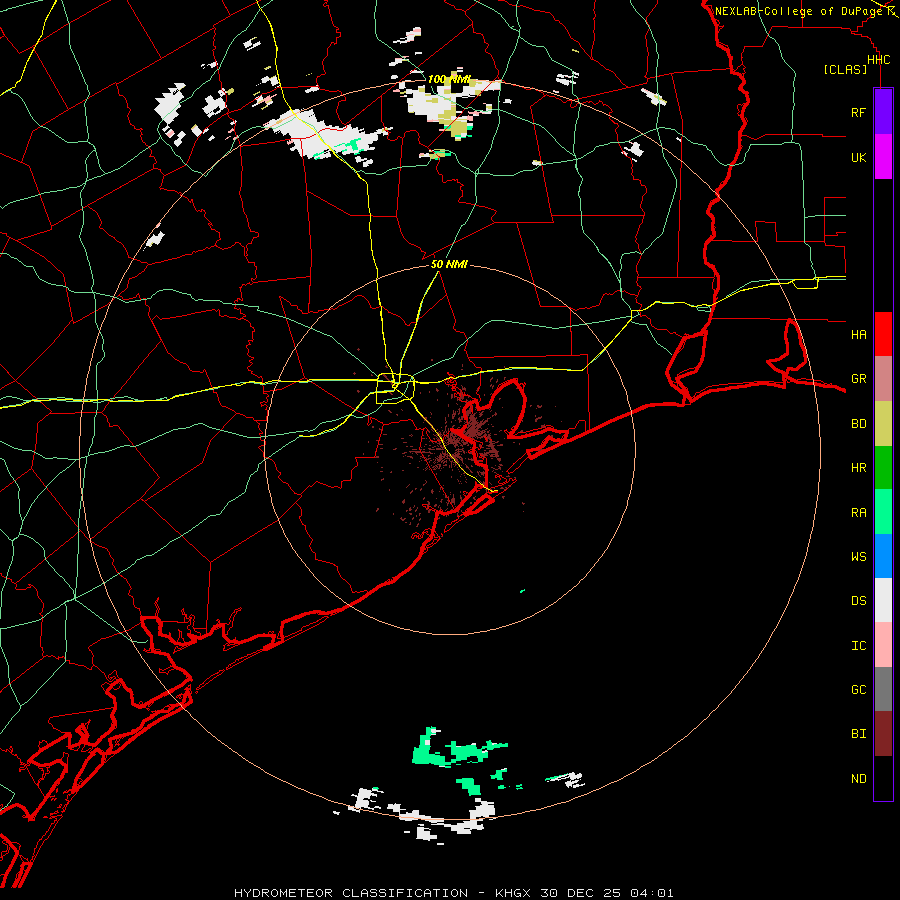
Task: Click the IC legend label
Action: click(x=858, y=646)
